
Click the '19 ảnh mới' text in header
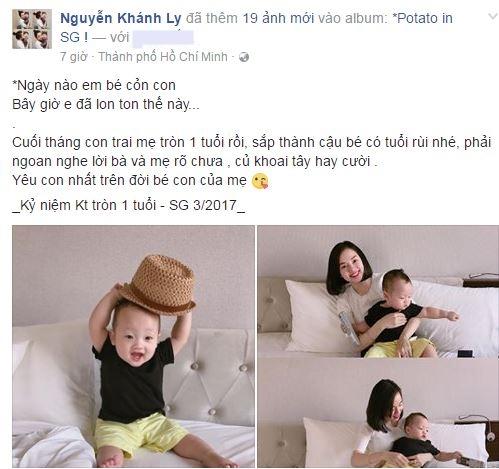(x=278, y=19)
